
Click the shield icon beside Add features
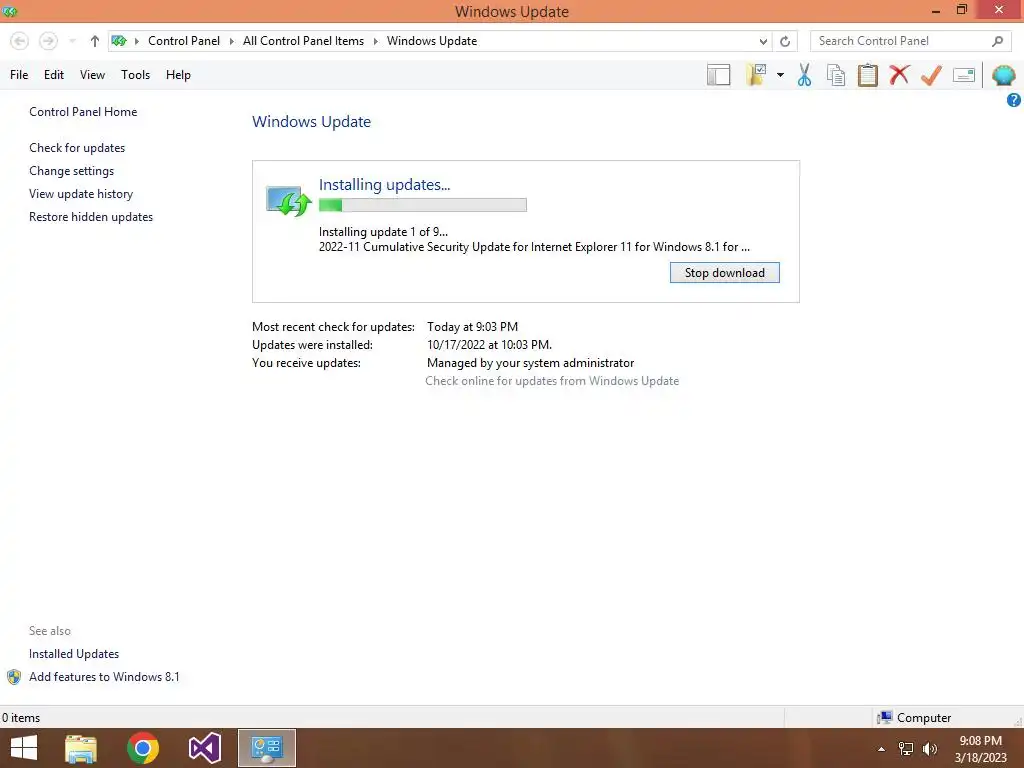[14, 677]
